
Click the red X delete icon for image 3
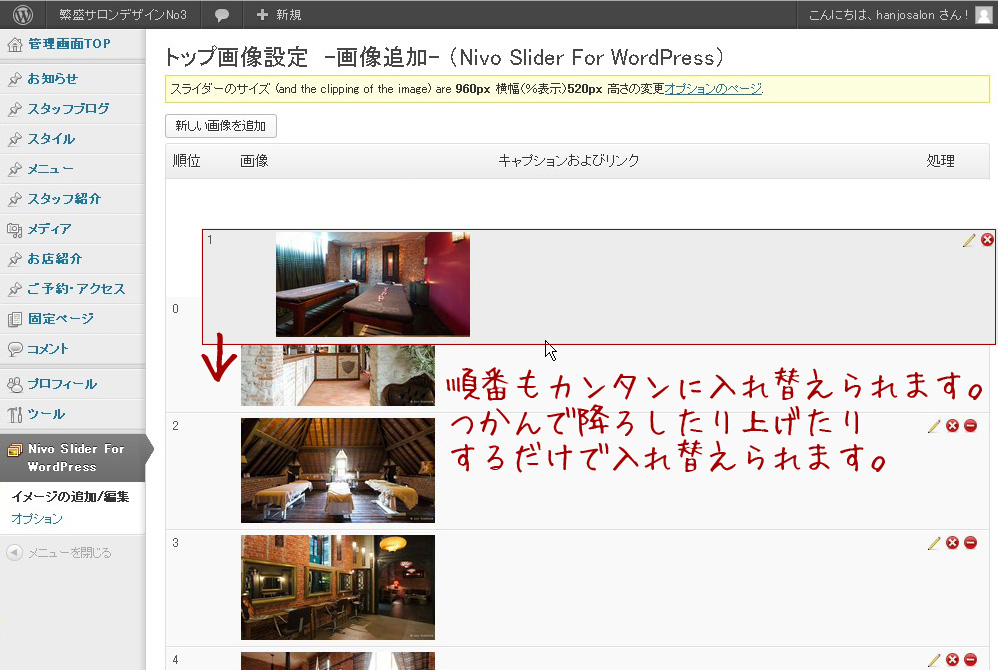click(952, 543)
